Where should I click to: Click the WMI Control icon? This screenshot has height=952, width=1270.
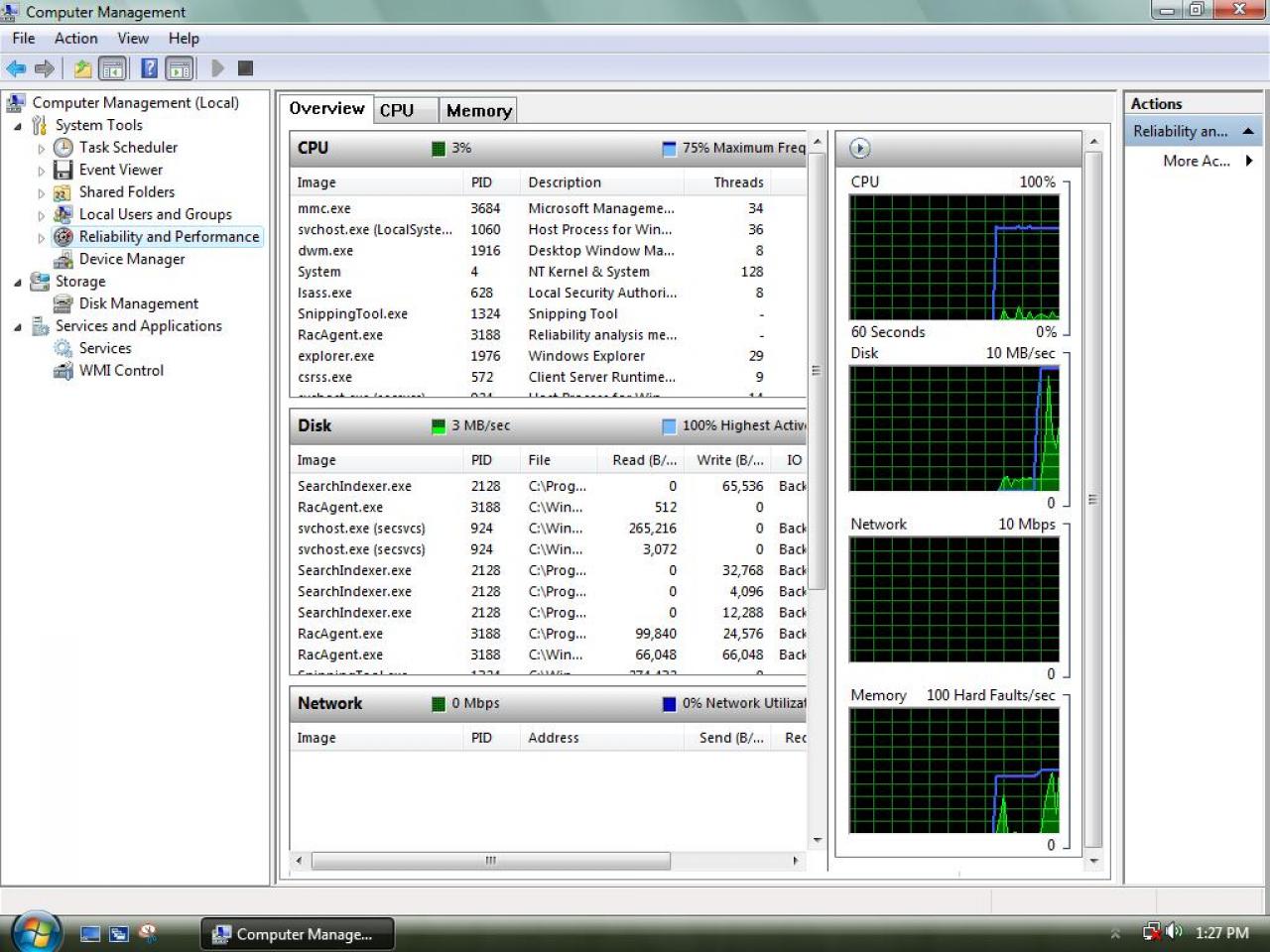point(63,371)
